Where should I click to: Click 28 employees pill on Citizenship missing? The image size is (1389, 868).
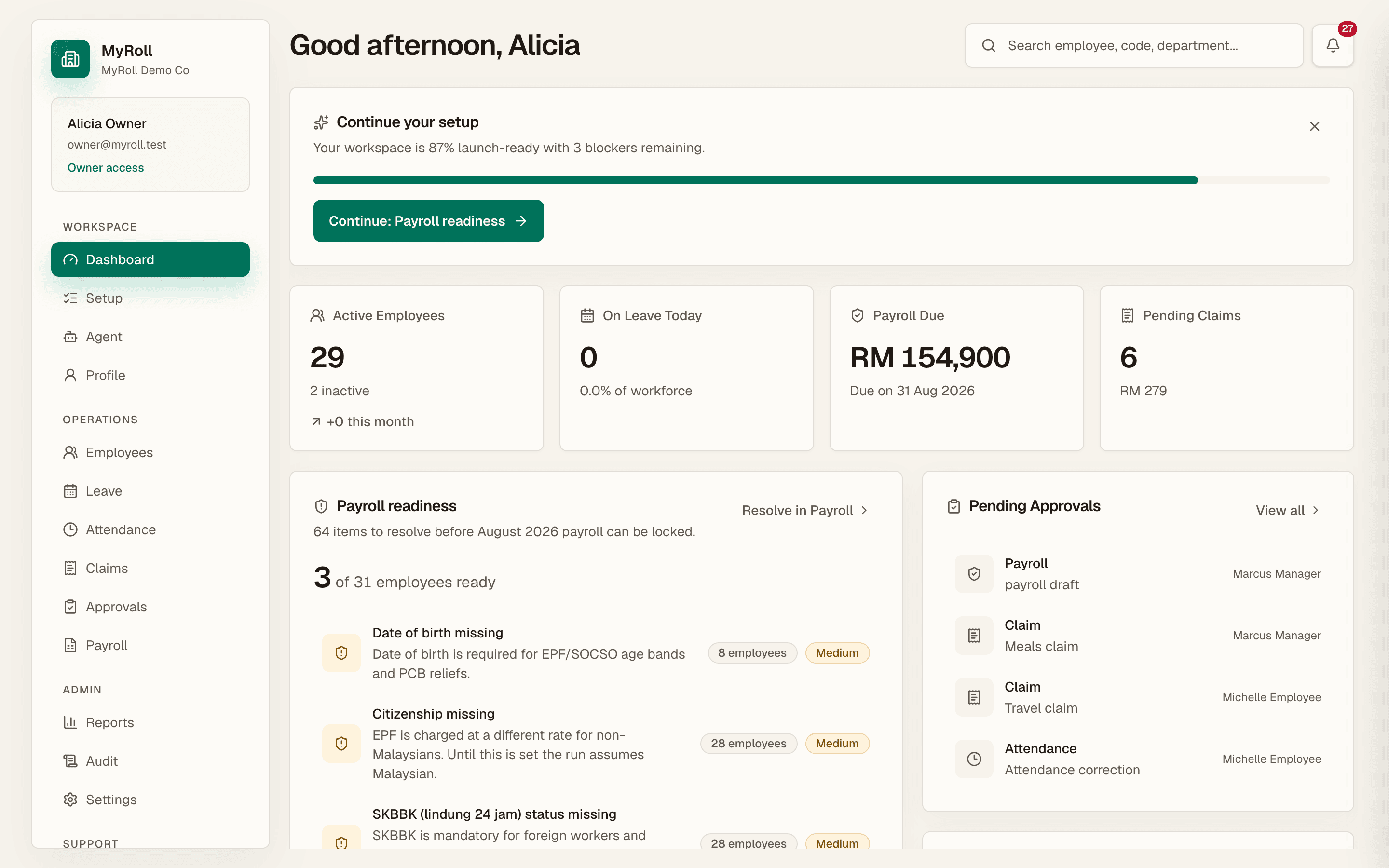coord(749,744)
